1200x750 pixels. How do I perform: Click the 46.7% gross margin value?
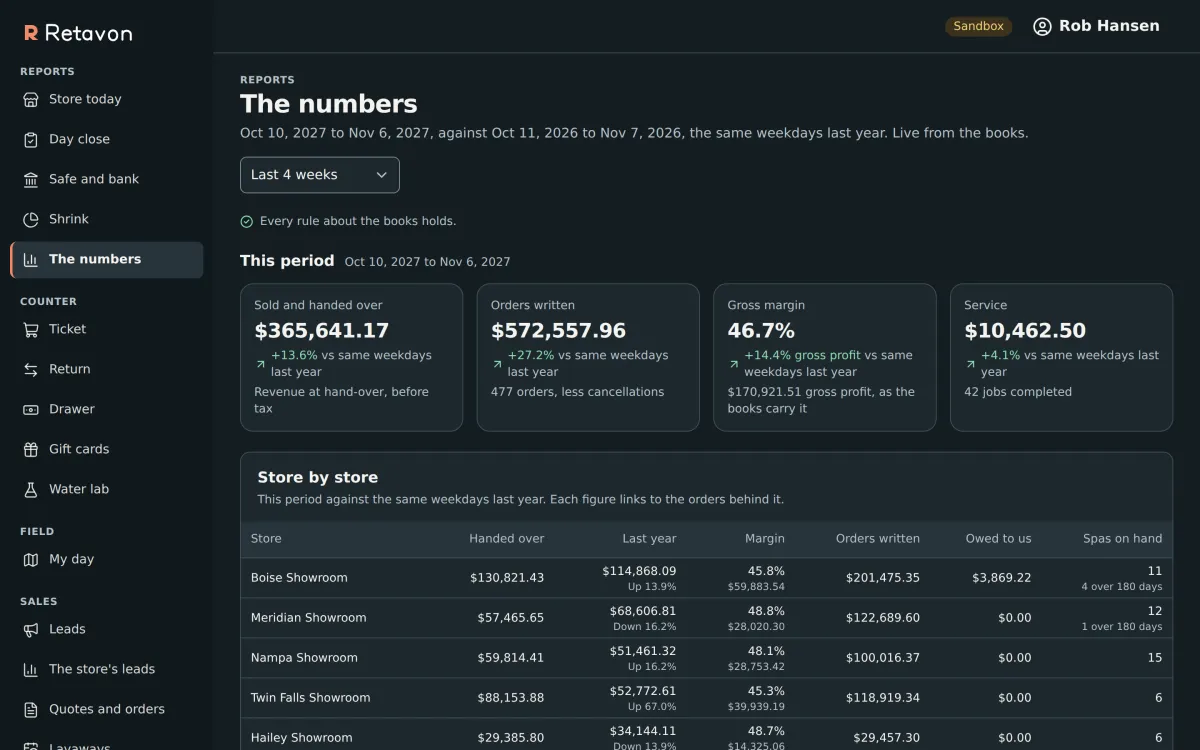761,331
